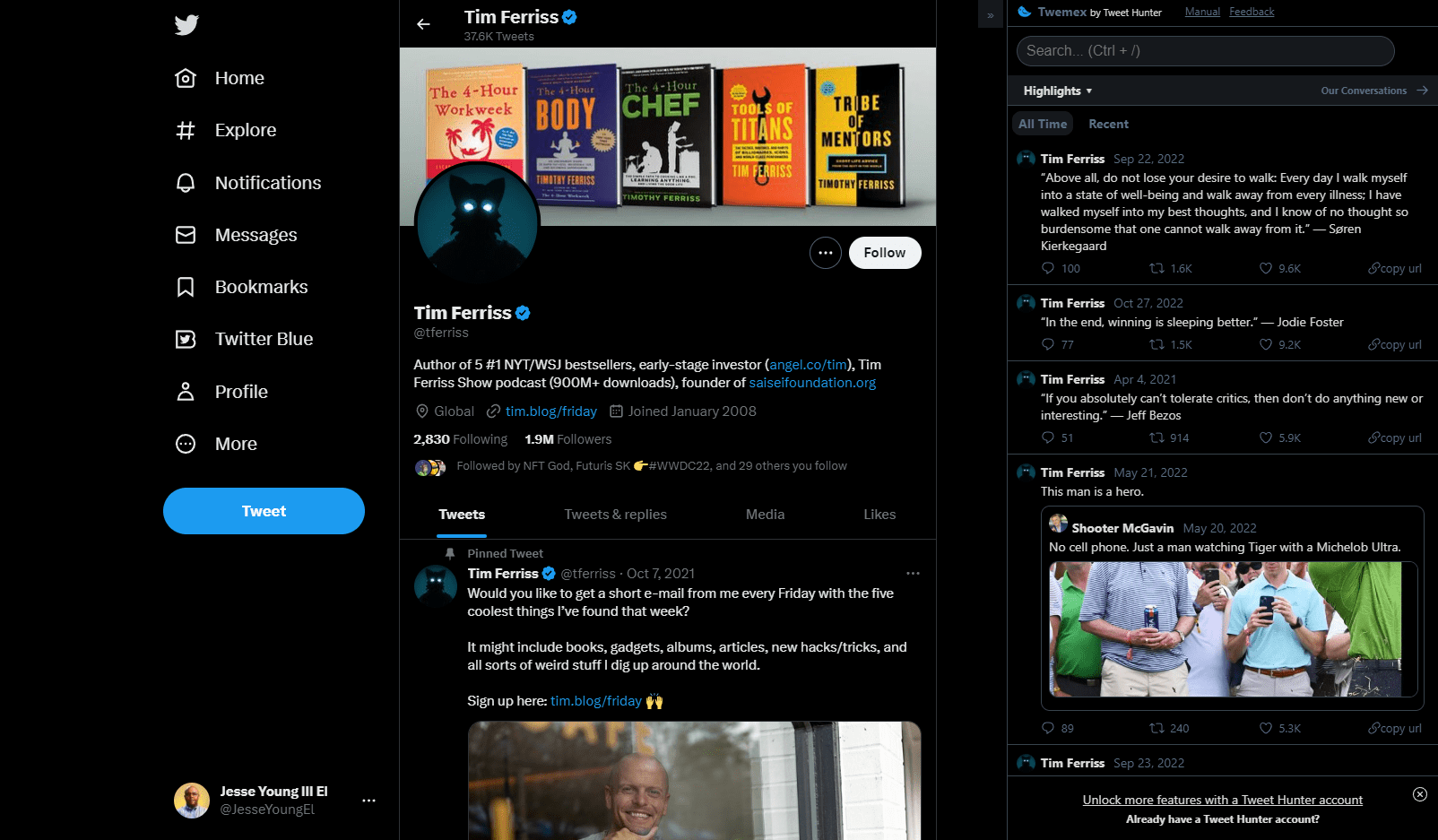Viewport: 1438px width, 840px height.
Task: Like the Jodie Foster quote tweet
Action: pos(1266,344)
